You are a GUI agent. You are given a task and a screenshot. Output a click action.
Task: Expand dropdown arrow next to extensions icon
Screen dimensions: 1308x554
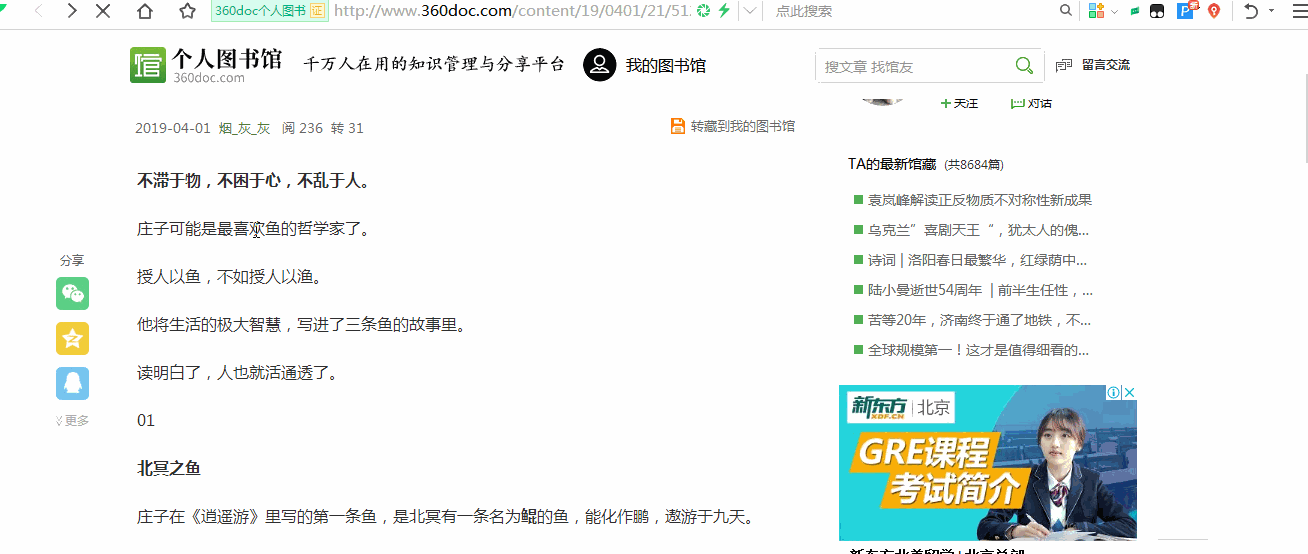(1113, 11)
